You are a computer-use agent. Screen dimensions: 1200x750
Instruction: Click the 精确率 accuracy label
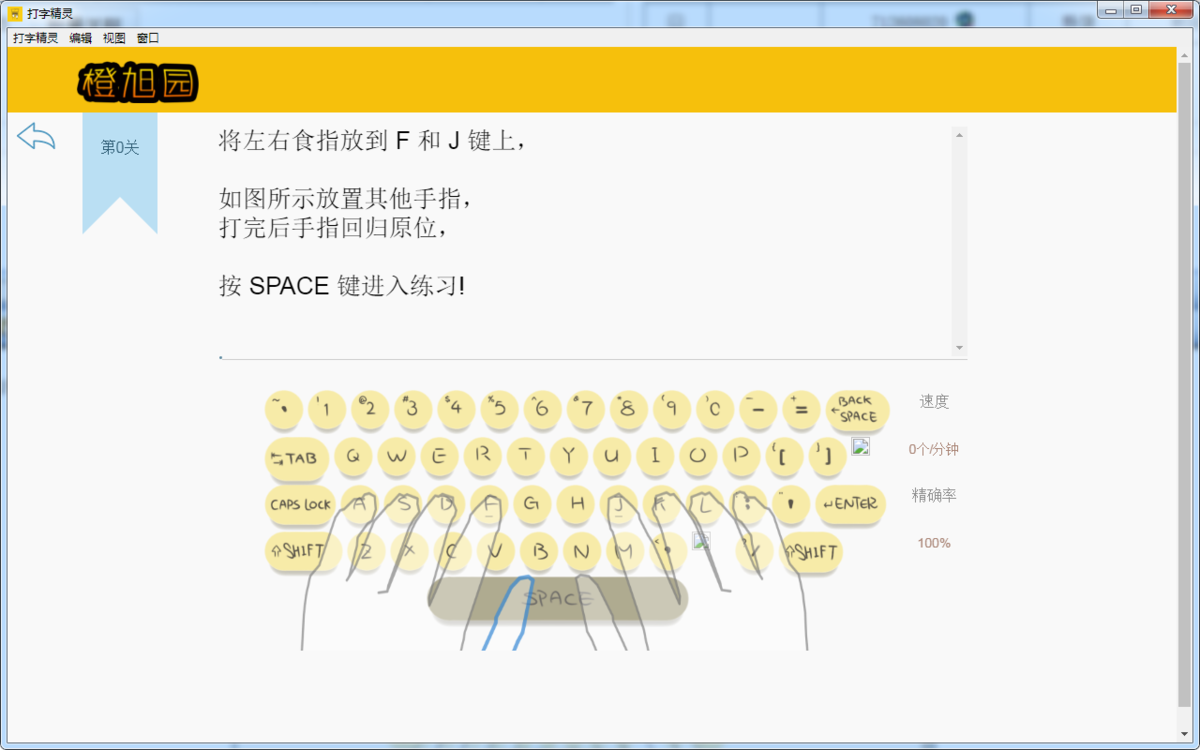pos(933,495)
